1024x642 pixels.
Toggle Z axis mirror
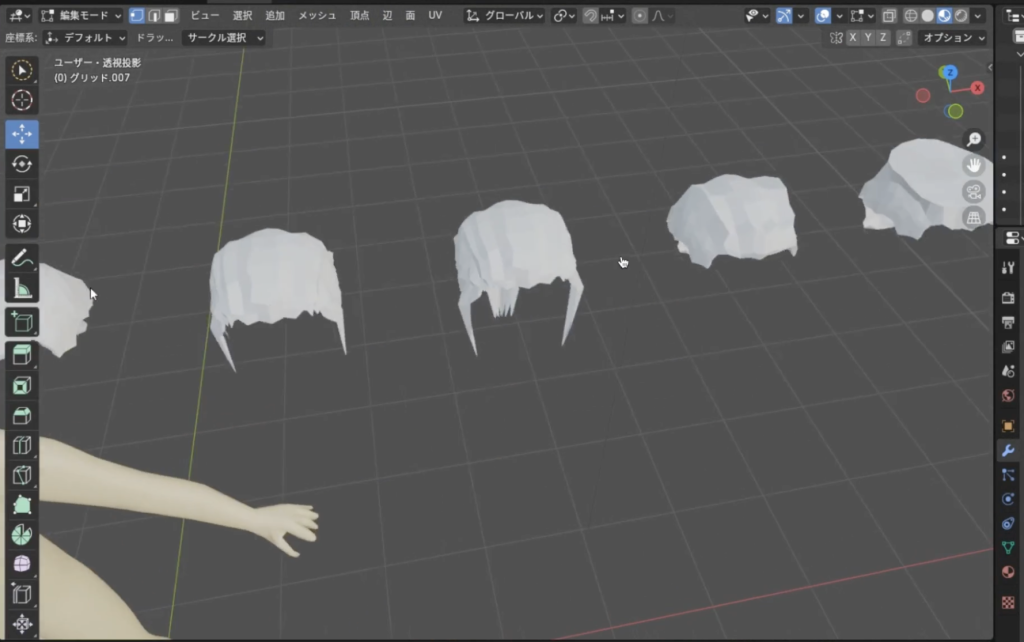point(883,38)
